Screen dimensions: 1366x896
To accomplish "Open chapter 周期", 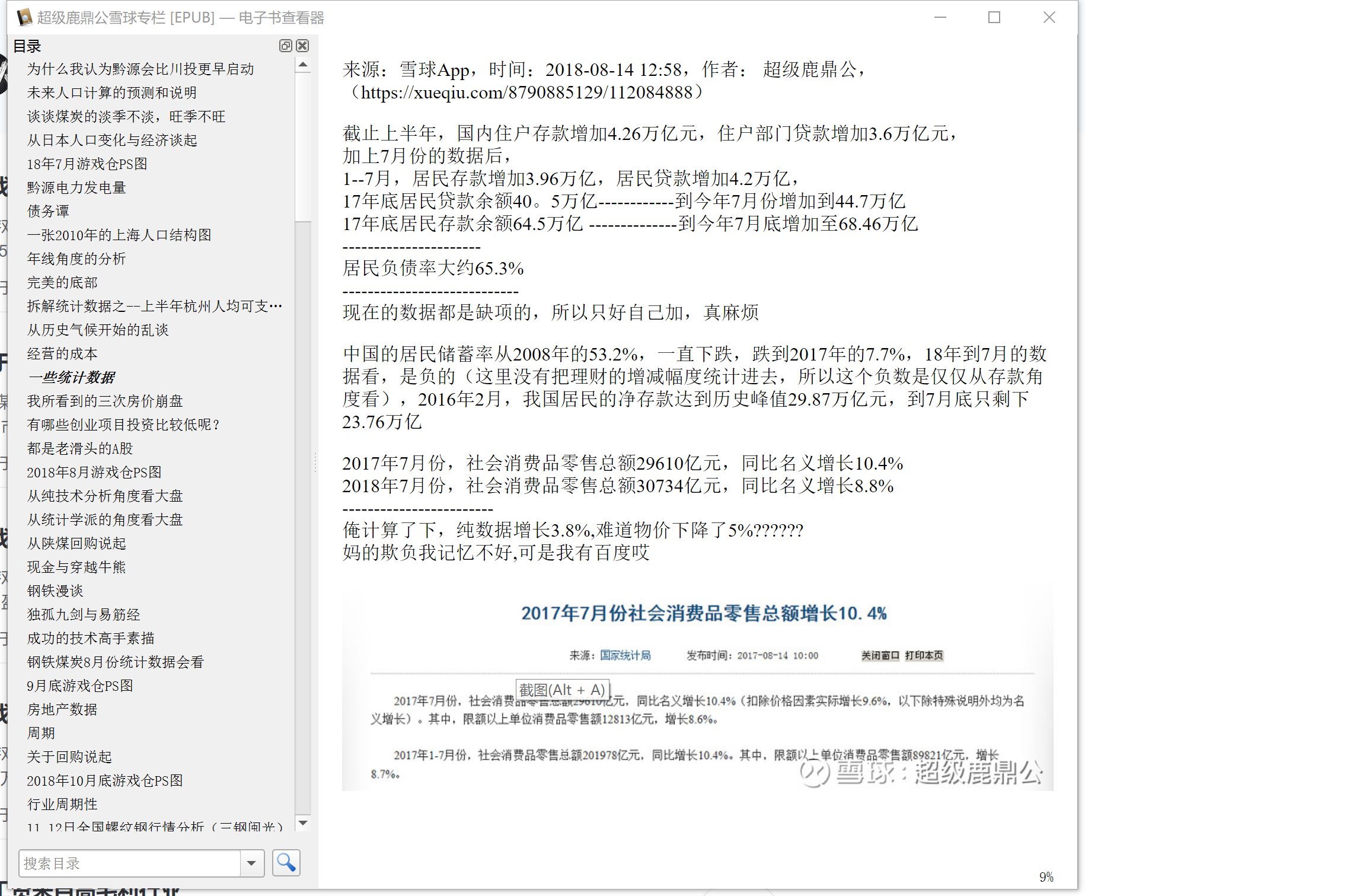I will pyautogui.click(x=41, y=733).
